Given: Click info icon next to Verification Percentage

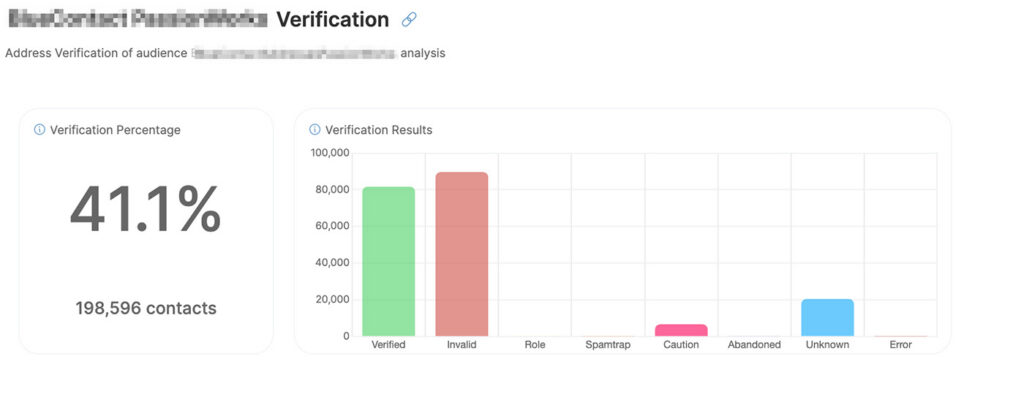Looking at the screenshot, I should [x=39, y=130].
